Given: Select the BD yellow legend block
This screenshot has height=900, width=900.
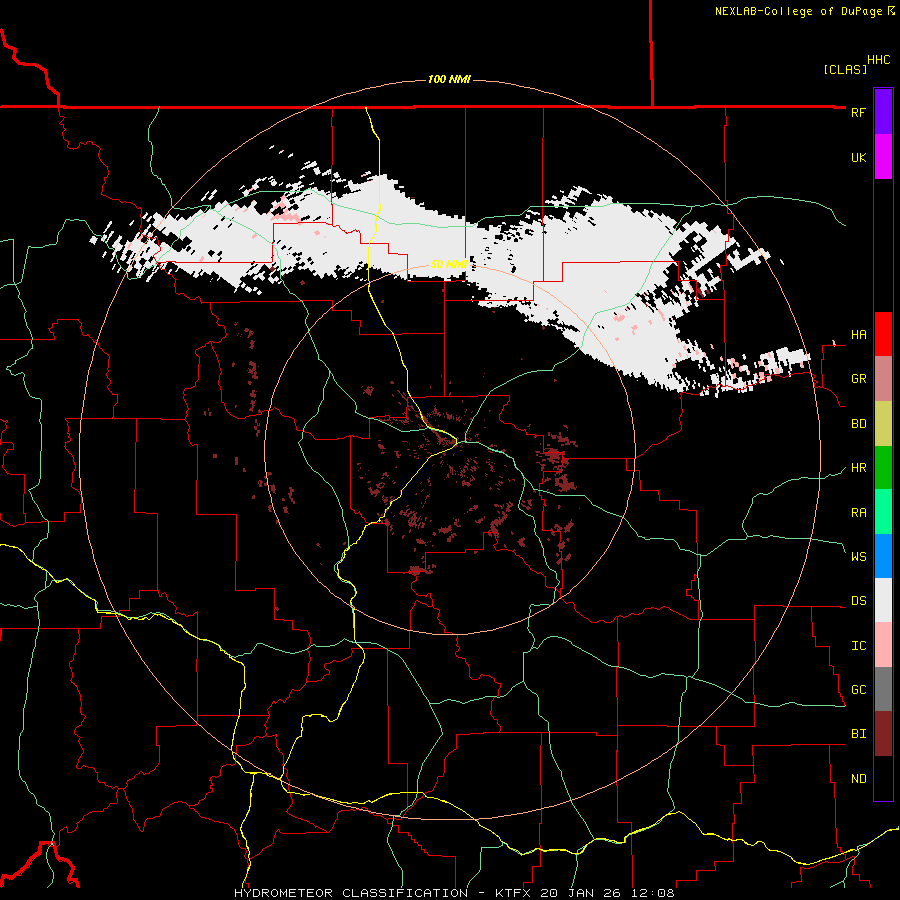Looking at the screenshot, I should (883, 423).
